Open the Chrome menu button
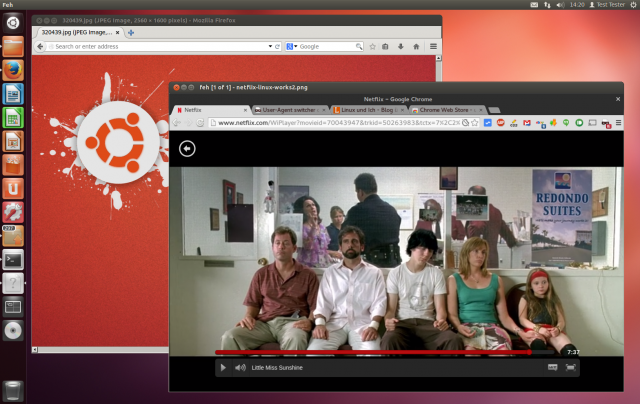The image size is (640, 404). click(x=618, y=123)
